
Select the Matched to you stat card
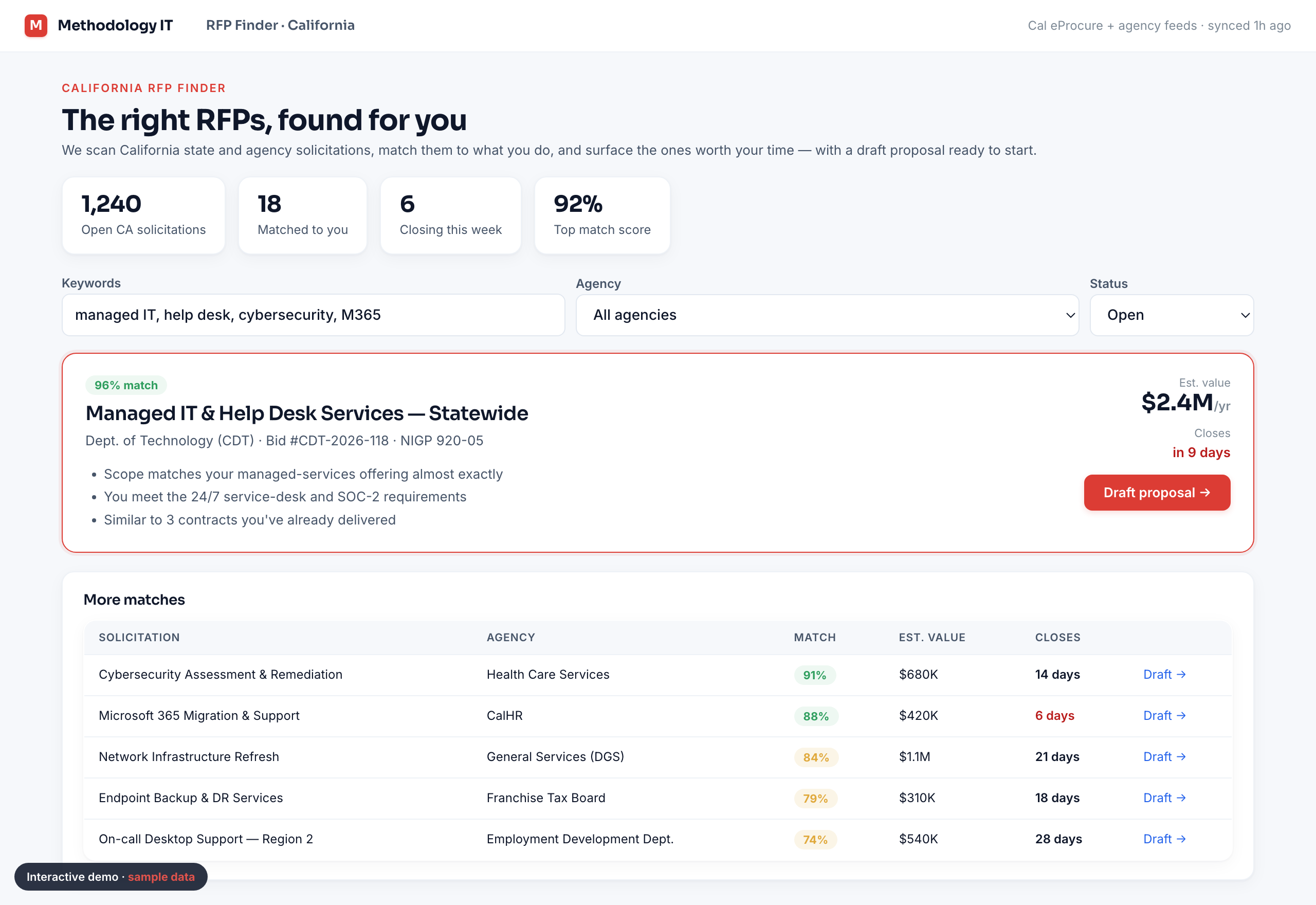(303, 215)
